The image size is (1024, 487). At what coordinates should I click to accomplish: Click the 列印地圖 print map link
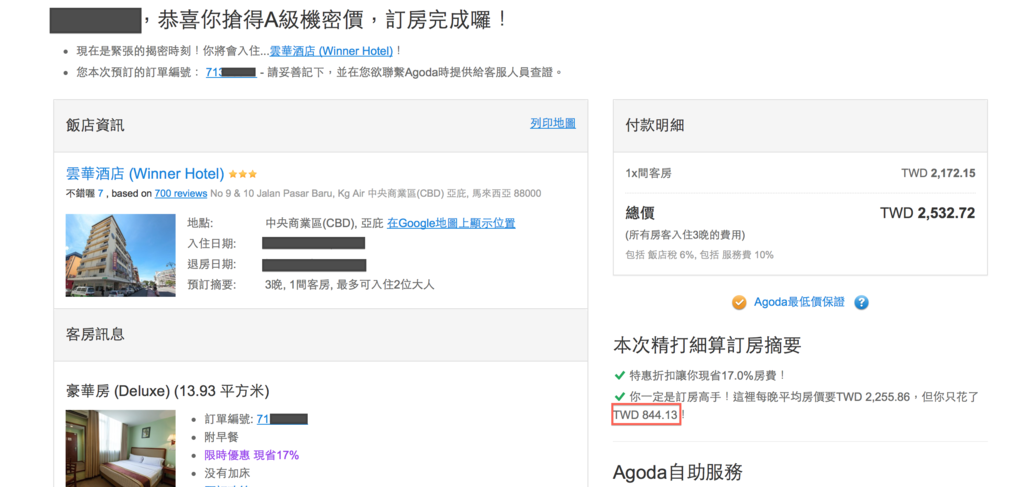coord(553,123)
